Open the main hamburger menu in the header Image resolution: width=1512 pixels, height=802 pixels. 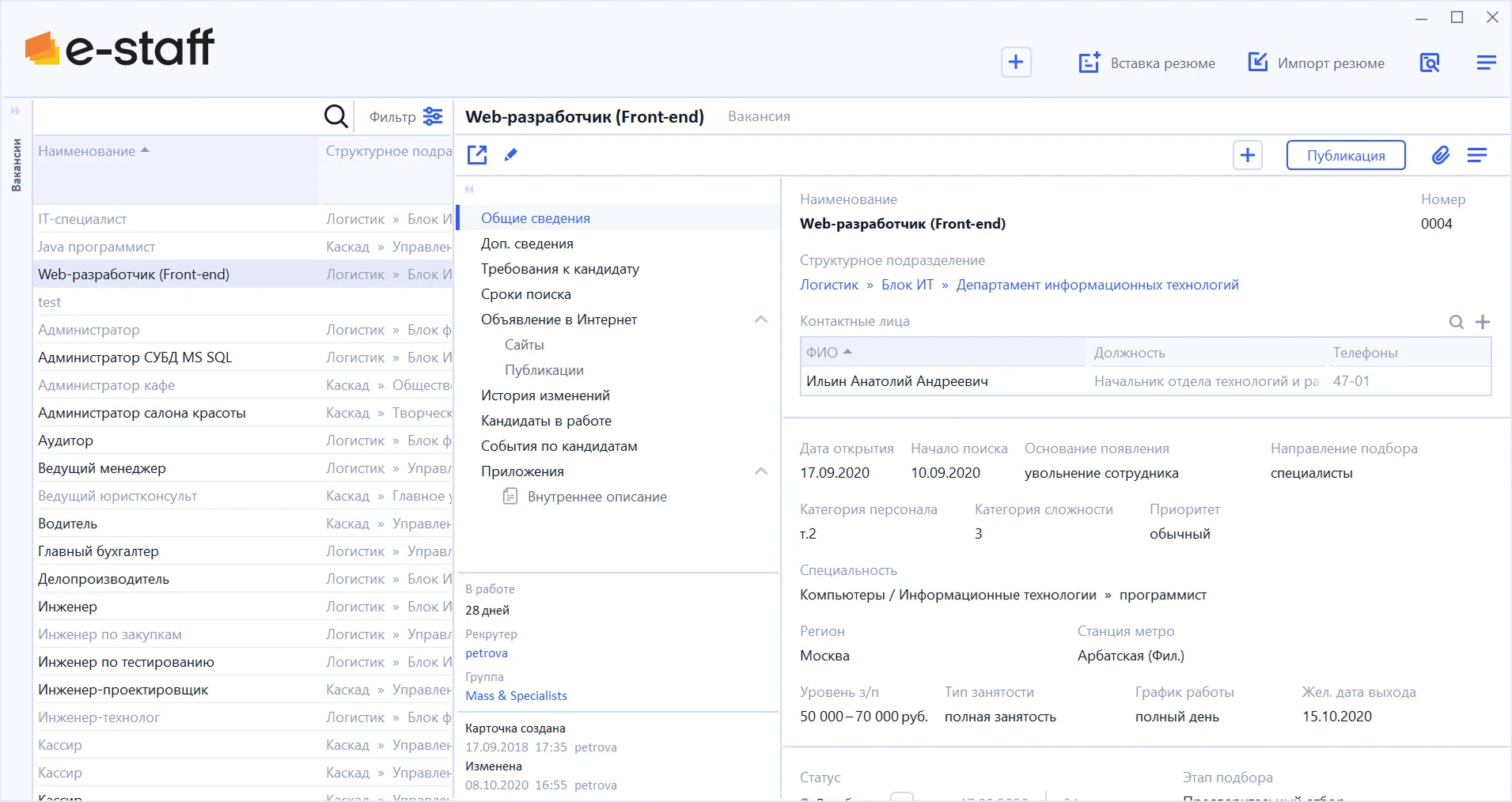(1486, 62)
